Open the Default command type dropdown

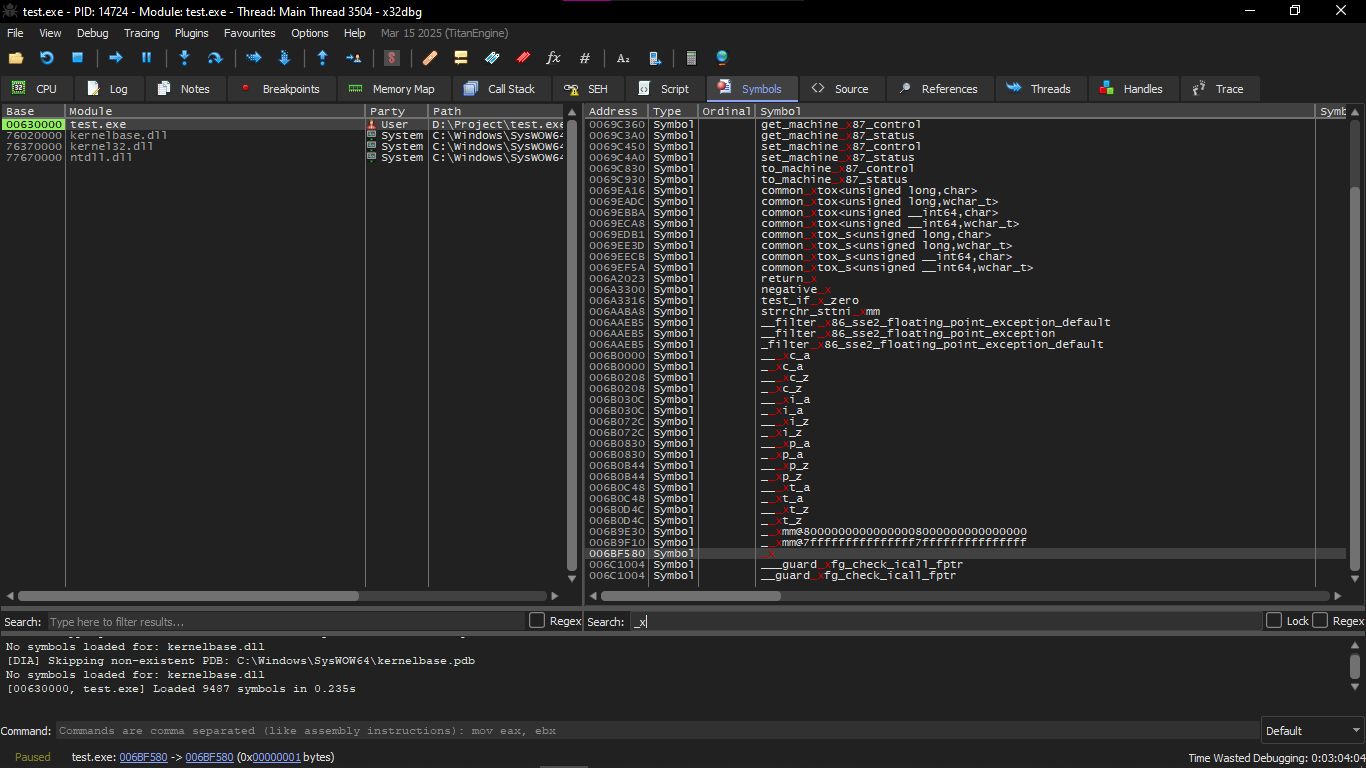pyautogui.click(x=1311, y=731)
